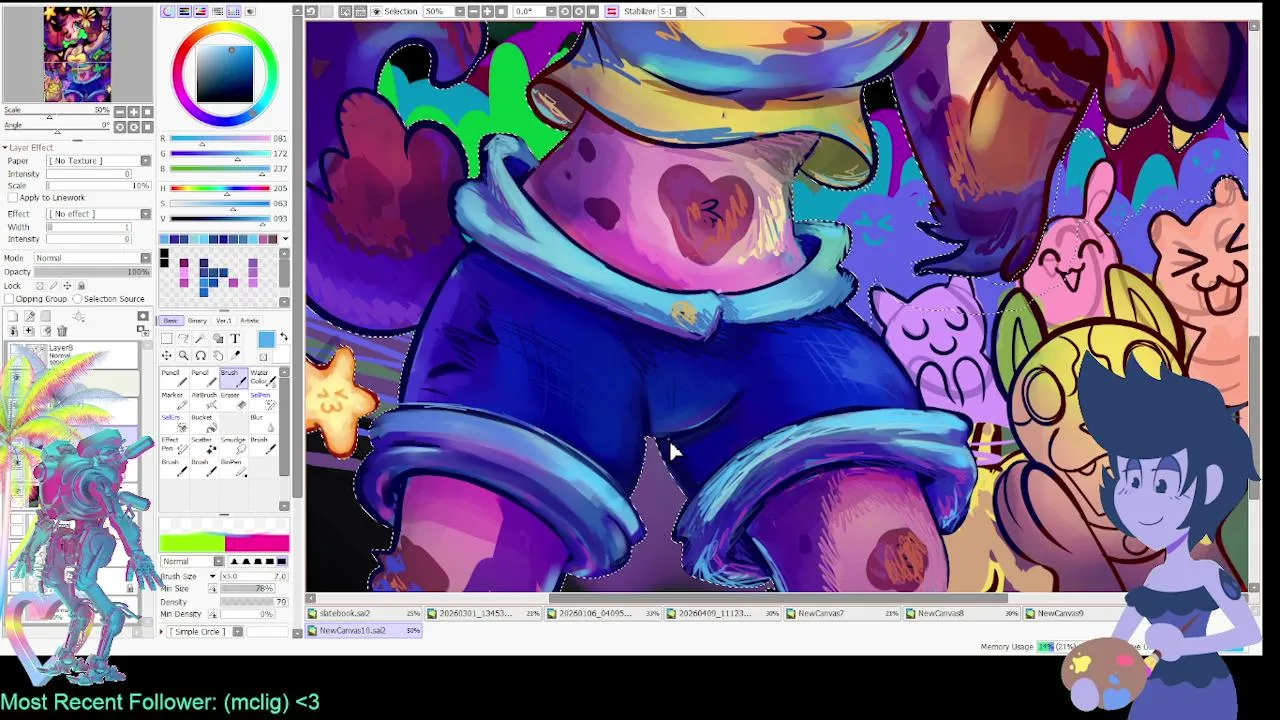Screen dimensions: 1280x720
Task: Select the Text tool
Action: (235, 338)
